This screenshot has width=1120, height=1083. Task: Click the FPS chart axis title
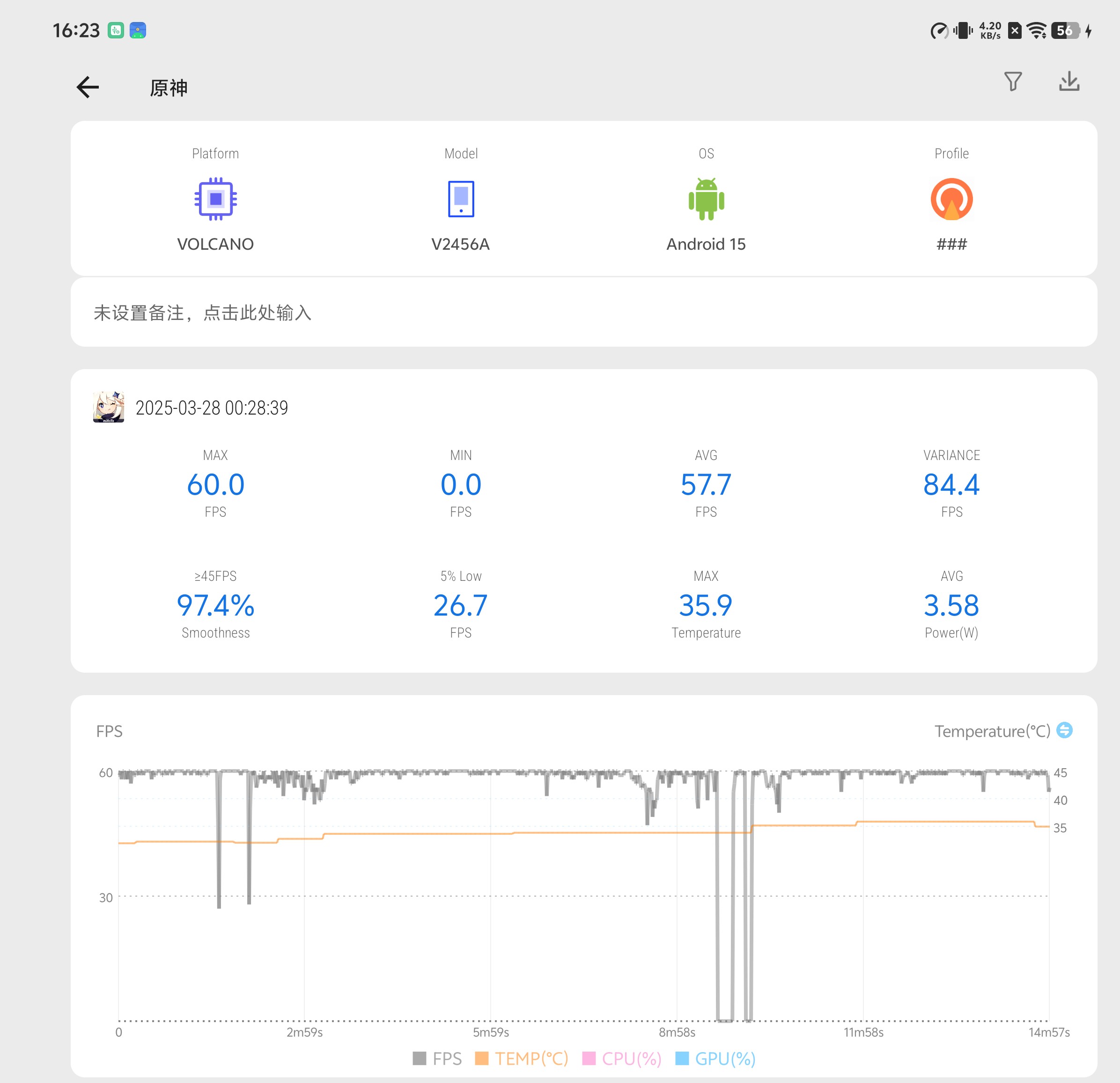pyautogui.click(x=109, y=731)
